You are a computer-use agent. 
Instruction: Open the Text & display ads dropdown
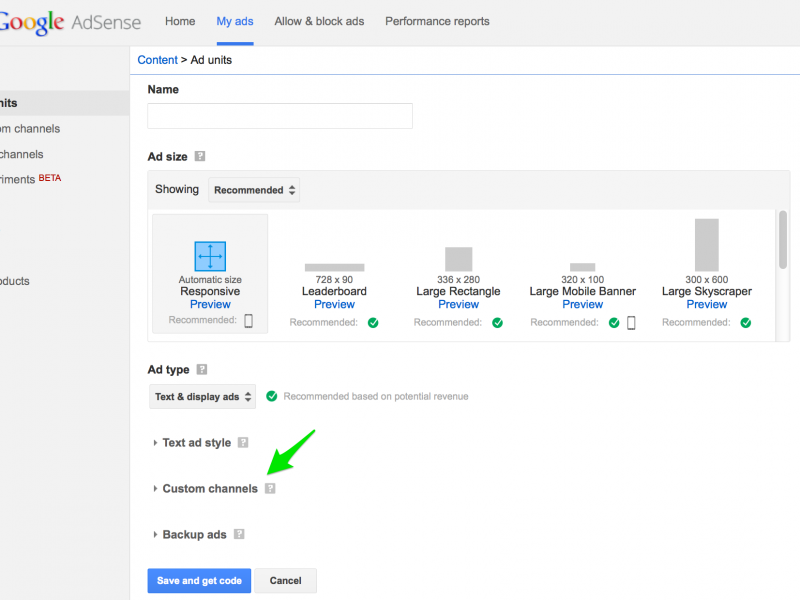202,397
